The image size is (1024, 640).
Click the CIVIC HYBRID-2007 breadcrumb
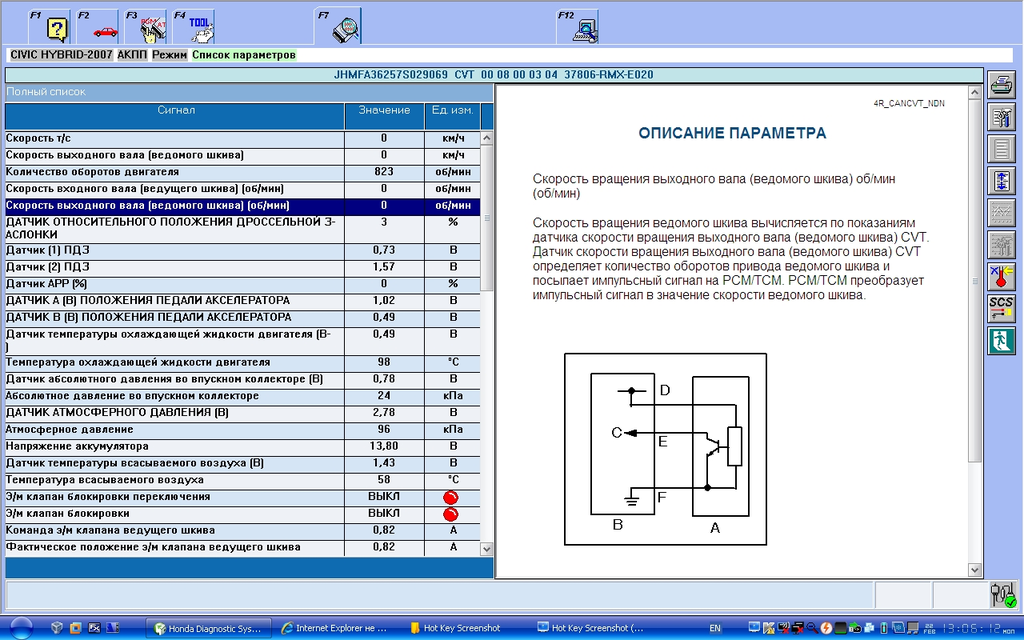[61, 55]
